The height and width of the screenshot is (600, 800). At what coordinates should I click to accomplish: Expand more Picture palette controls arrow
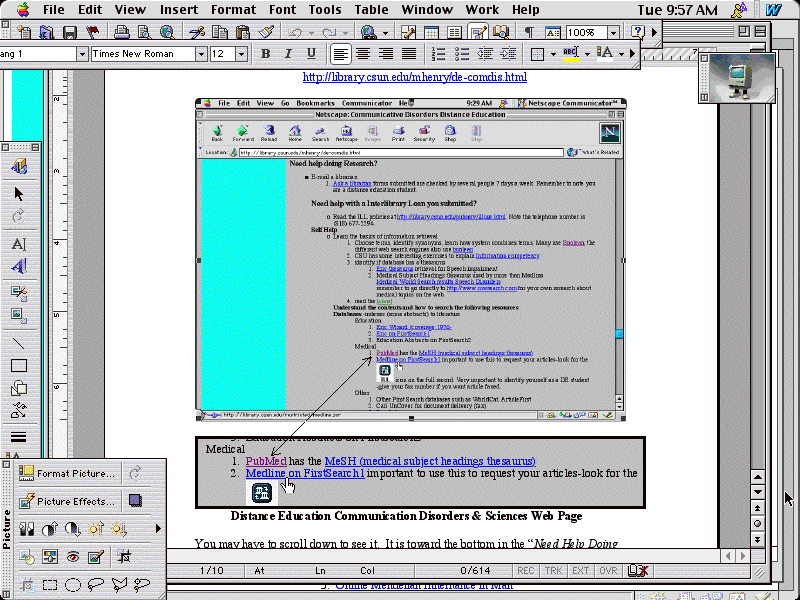click(158, 529)
